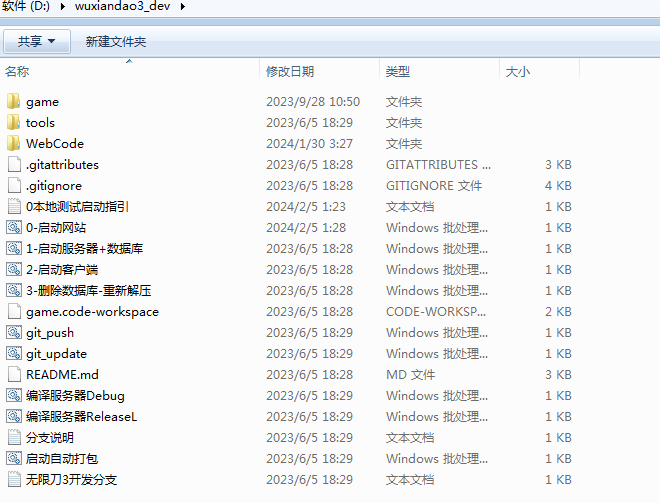Click the WebCode folder icon
Screen dimensions: 660x503
(13, 143)
